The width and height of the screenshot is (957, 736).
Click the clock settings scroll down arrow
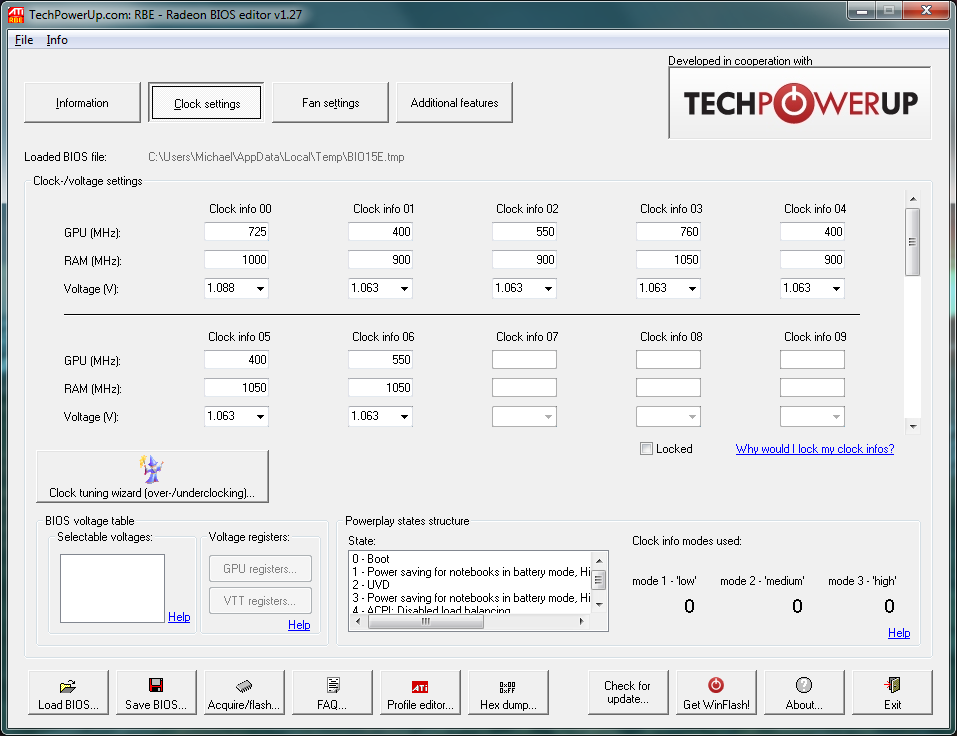(912, 426)
